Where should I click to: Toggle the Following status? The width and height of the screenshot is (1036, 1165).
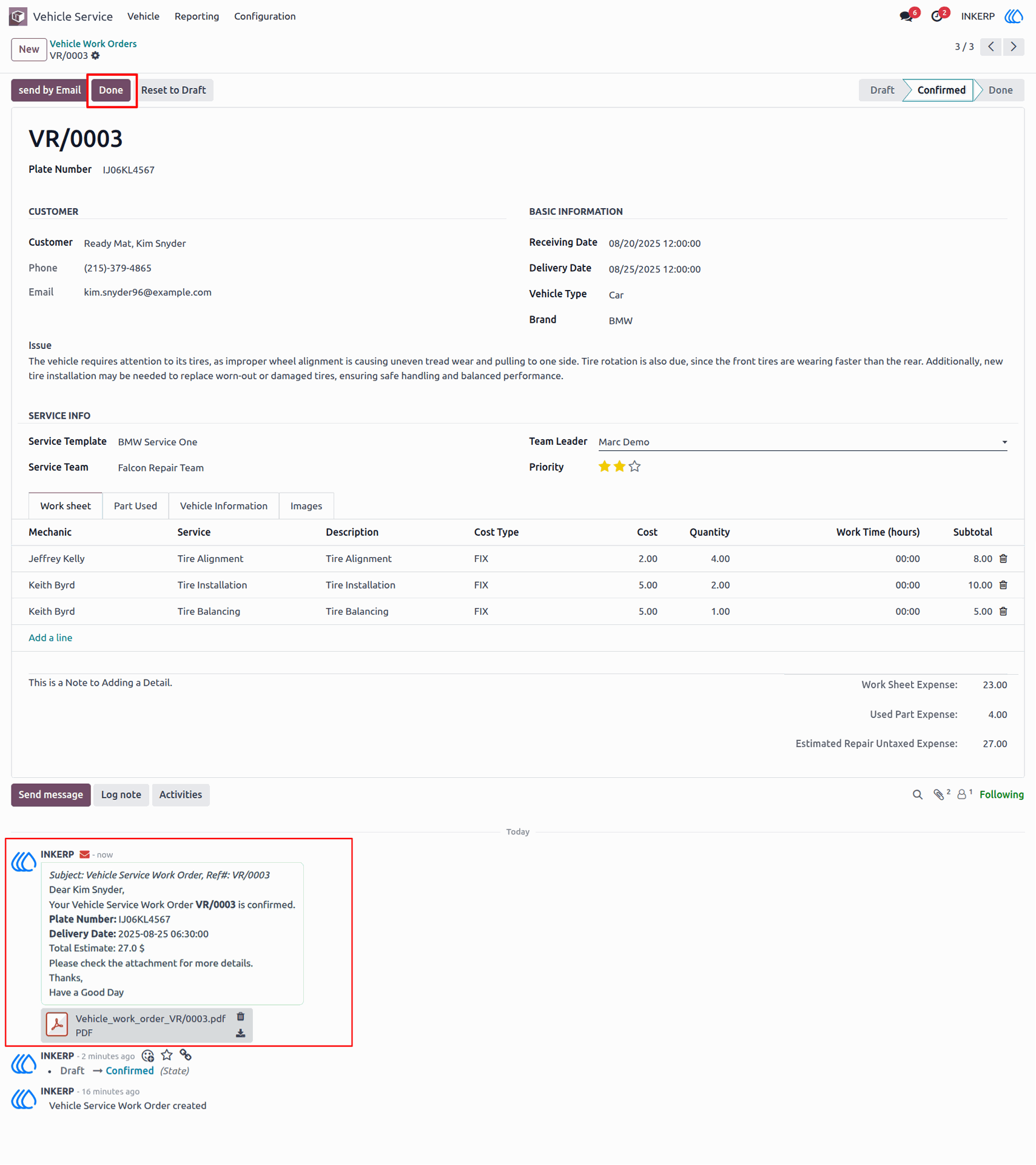(1001, 795)
